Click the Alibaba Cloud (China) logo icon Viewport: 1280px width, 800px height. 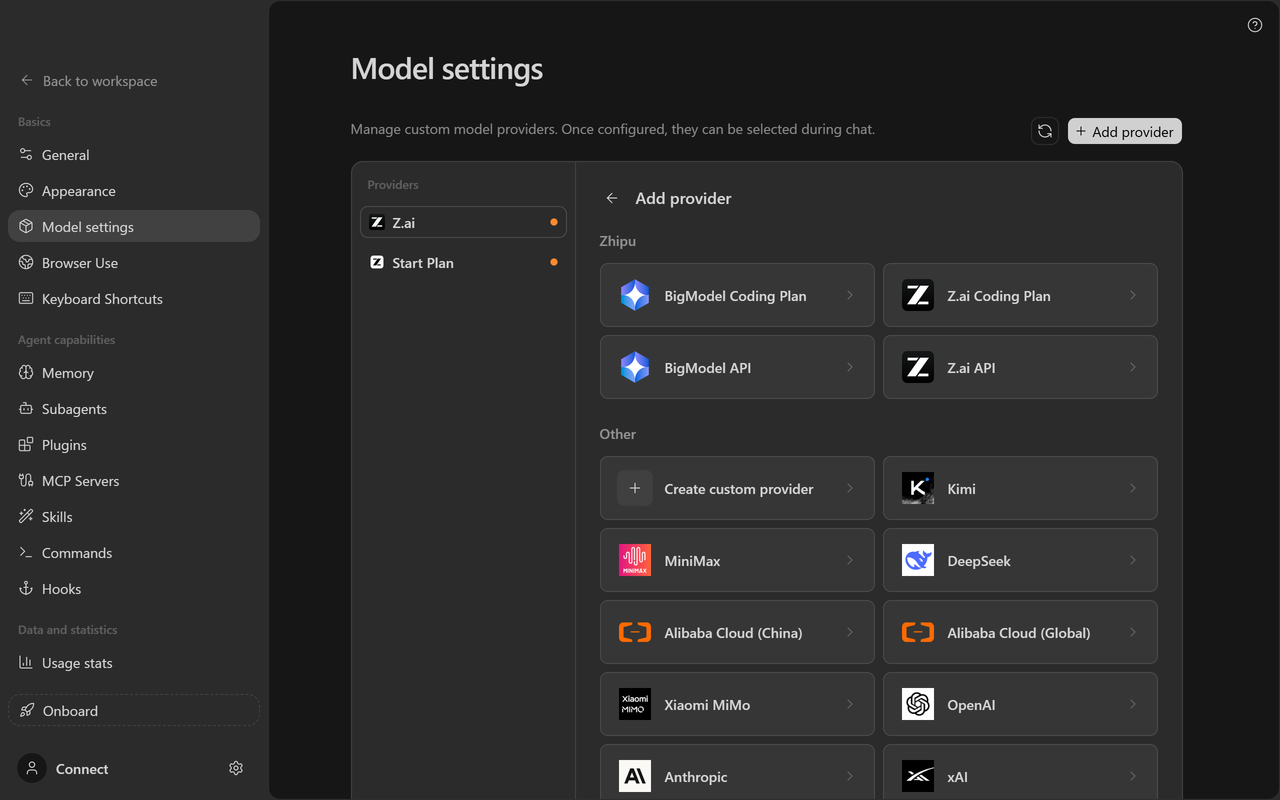coord(635,632)
